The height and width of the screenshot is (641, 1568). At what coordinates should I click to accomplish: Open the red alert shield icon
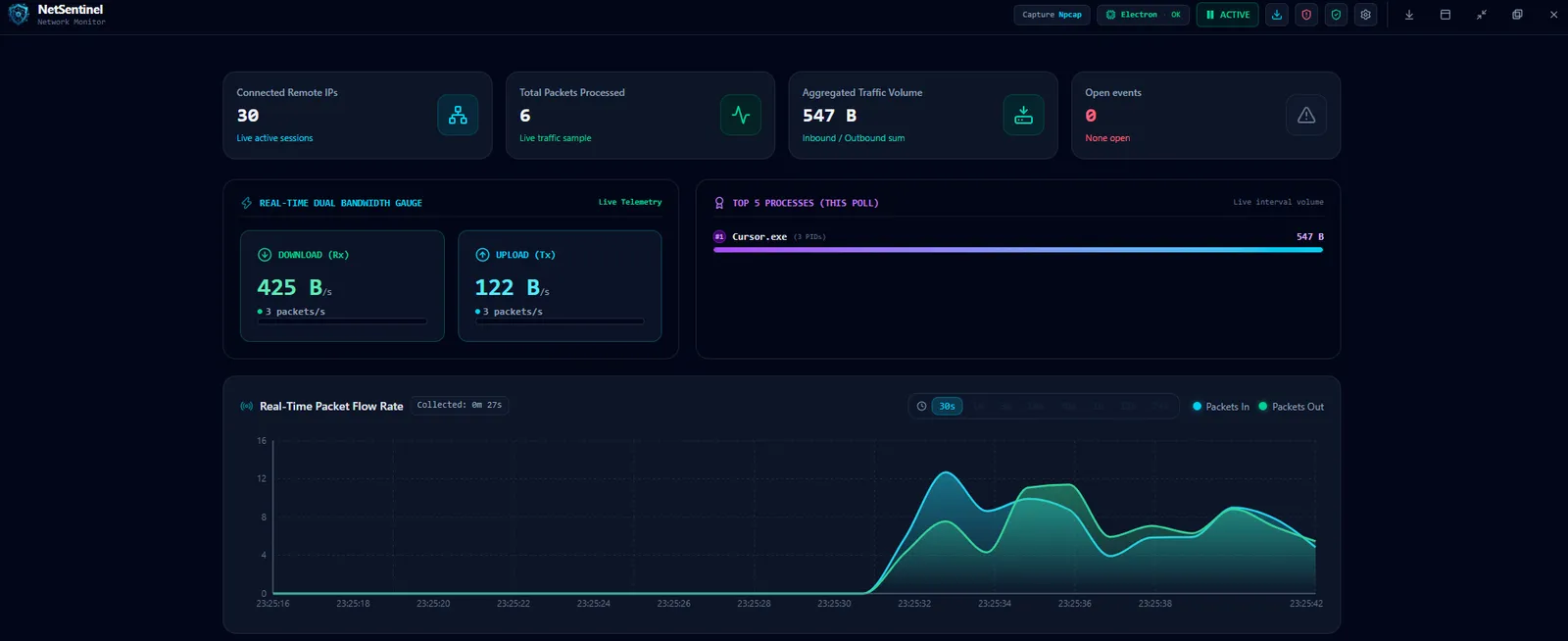coord(1306,15)
